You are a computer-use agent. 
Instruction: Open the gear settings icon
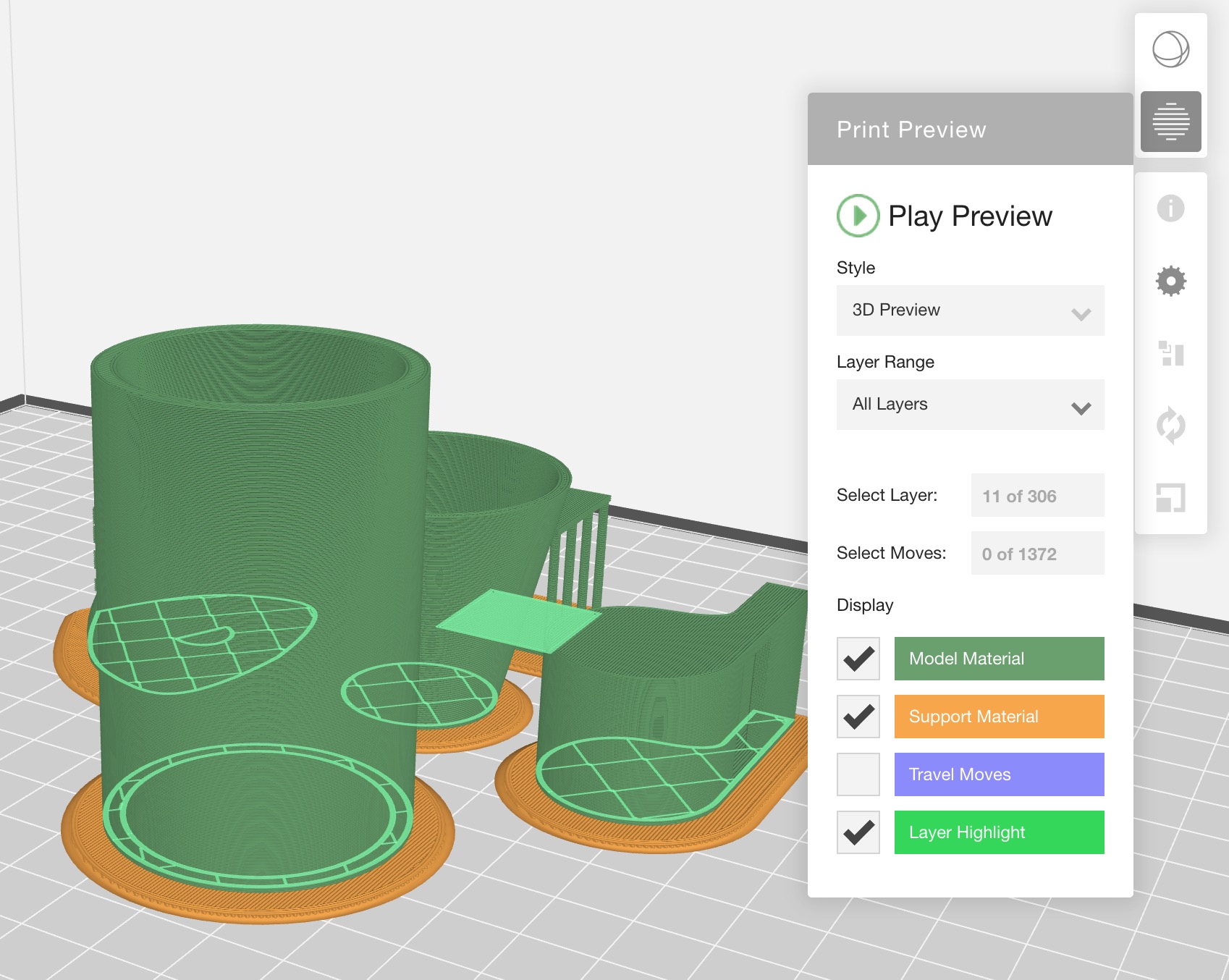click(1170, 281)
